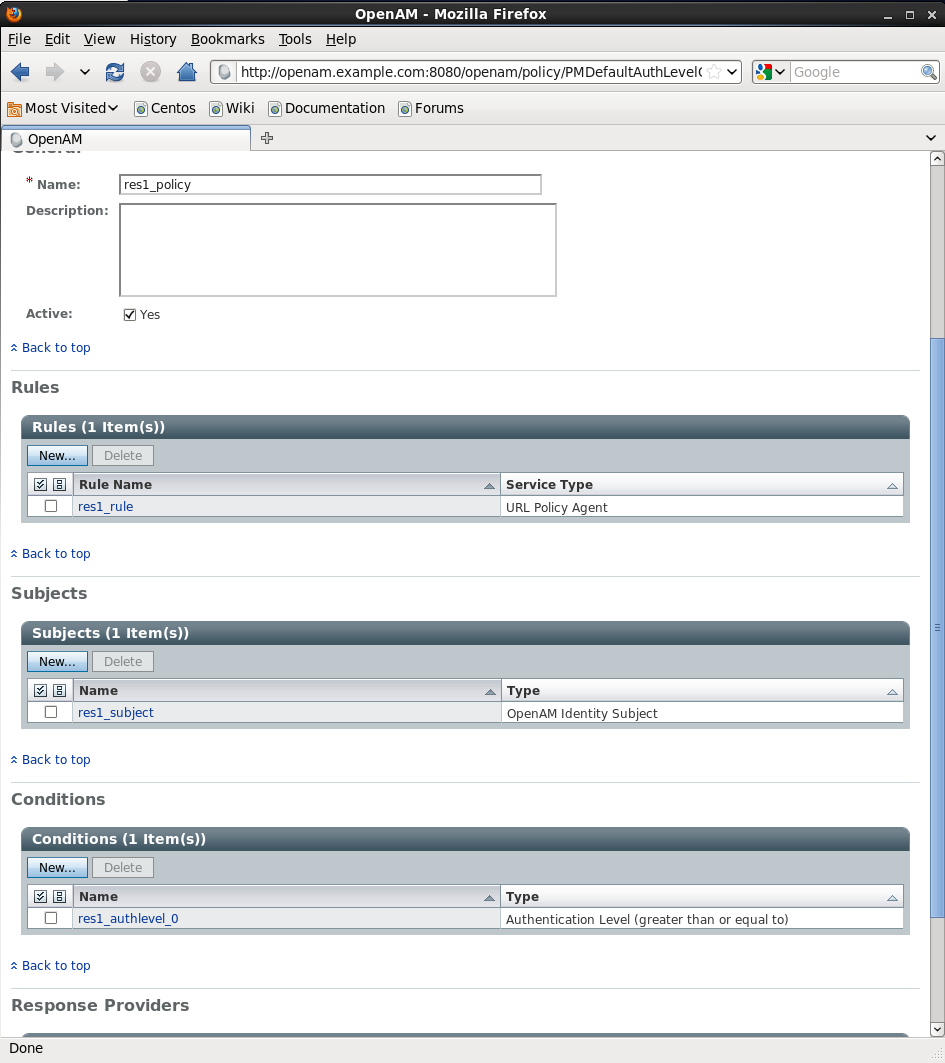
Task: Open a new tab with plus icon
Action: point(267,138)
